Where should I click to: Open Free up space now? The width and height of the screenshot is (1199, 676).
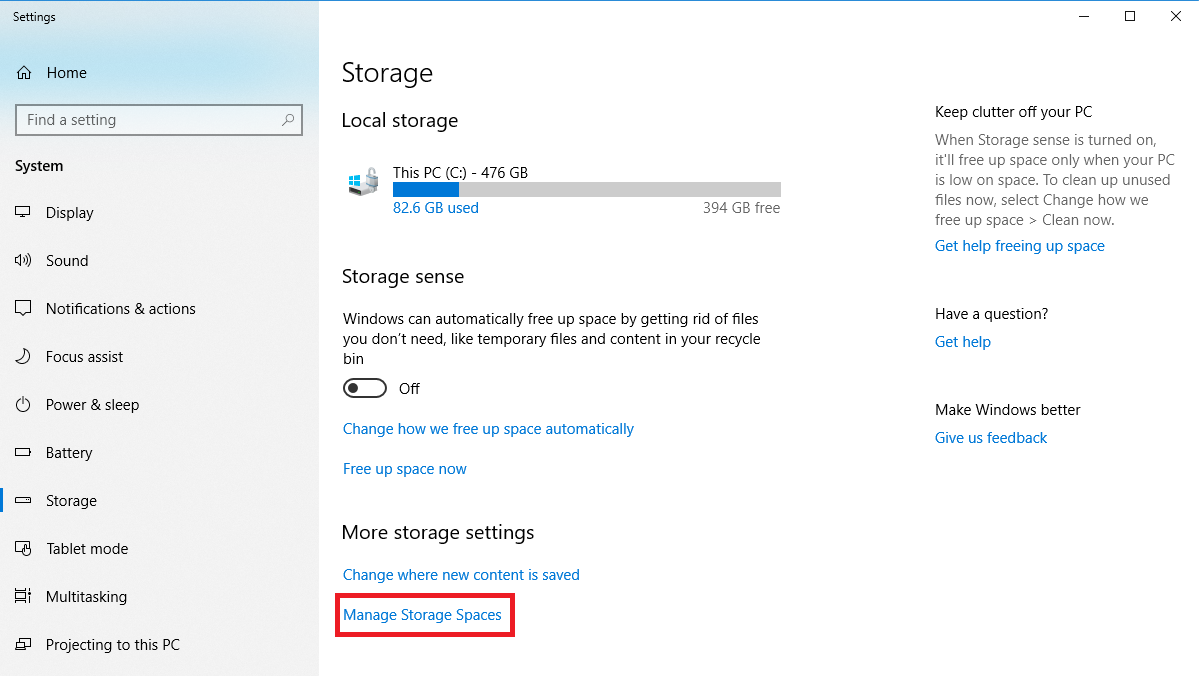click(404, 468)
